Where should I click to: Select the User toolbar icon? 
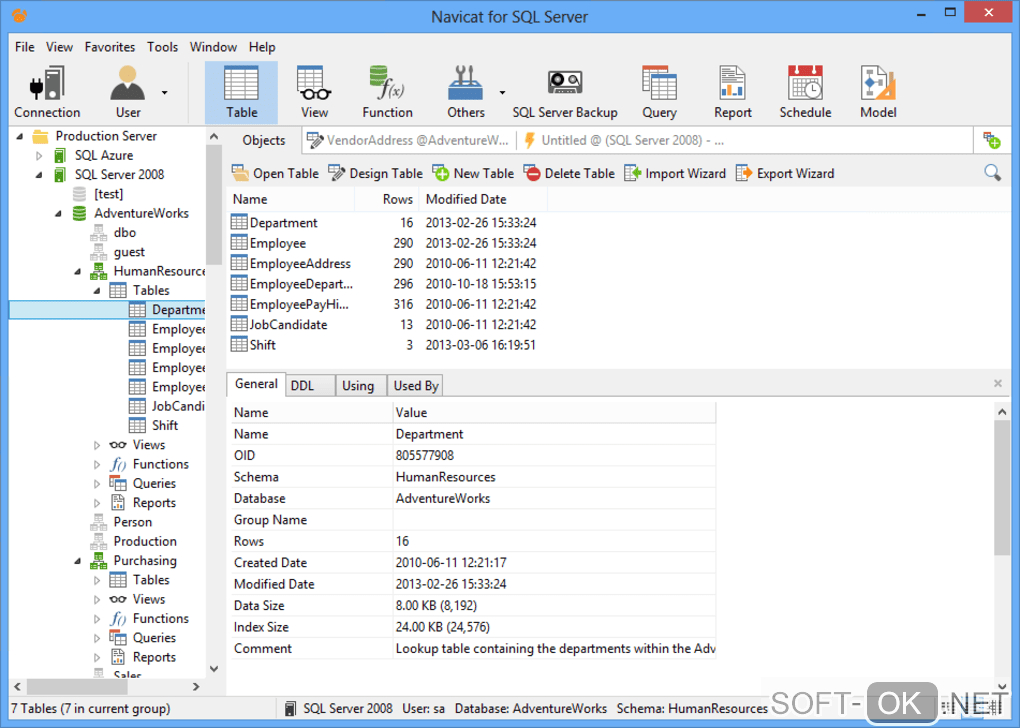point(128,92)
